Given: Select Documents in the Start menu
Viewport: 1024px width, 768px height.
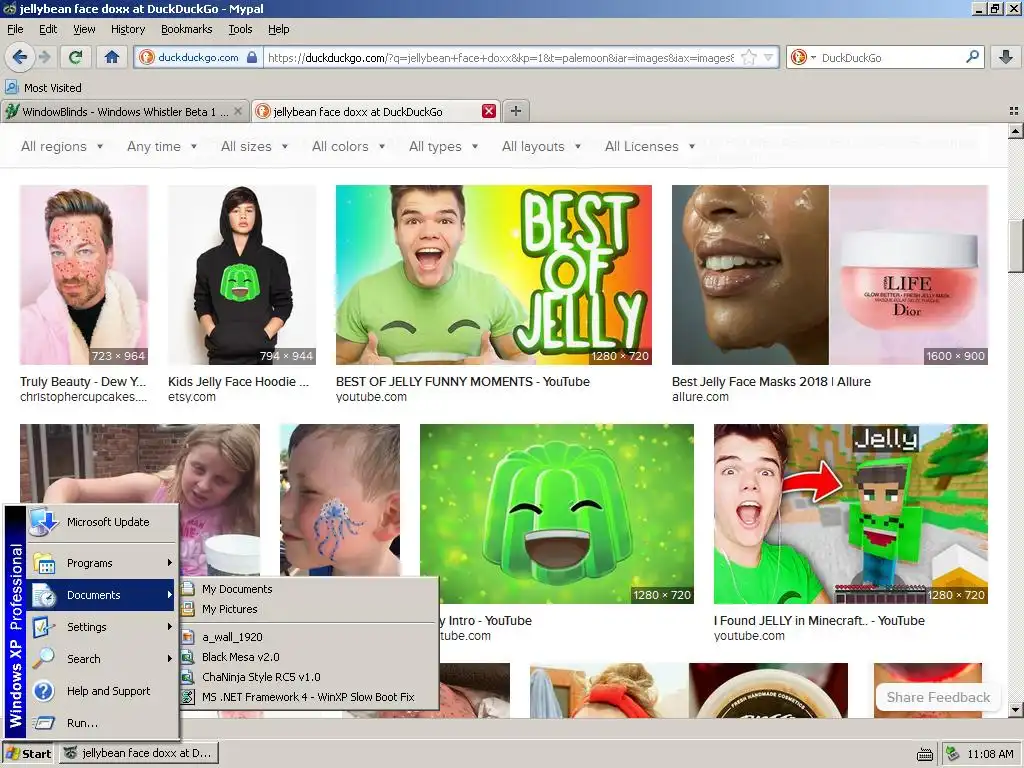Looking at the screenshot, I should coord(102,595).
